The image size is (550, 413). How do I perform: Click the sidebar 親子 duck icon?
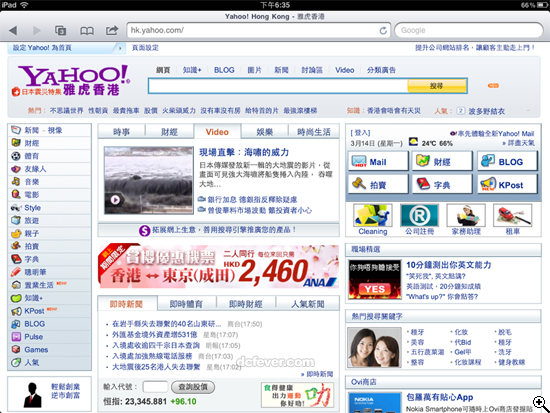pos(16,233)
